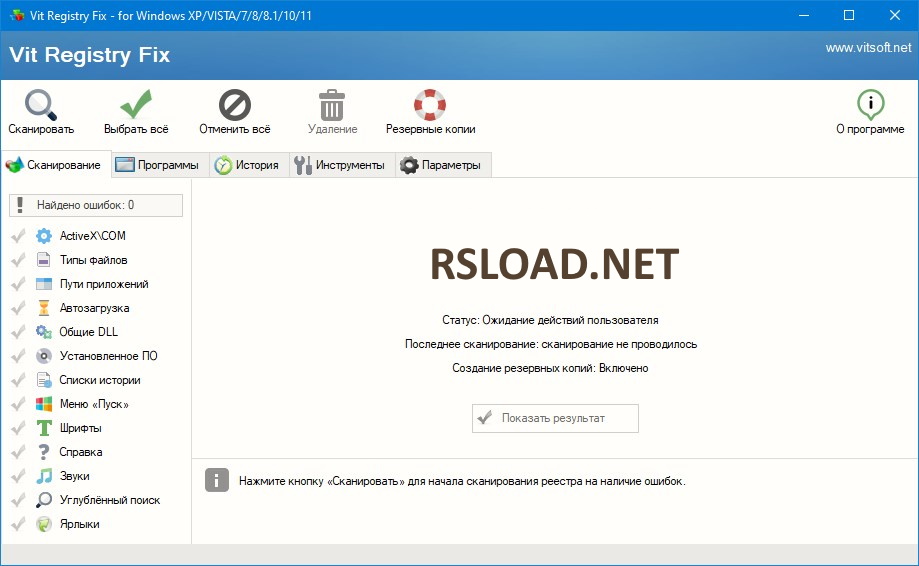919x566 pixels.
Task: Toggle the Типы файлов checkmark
Action: 18,260
